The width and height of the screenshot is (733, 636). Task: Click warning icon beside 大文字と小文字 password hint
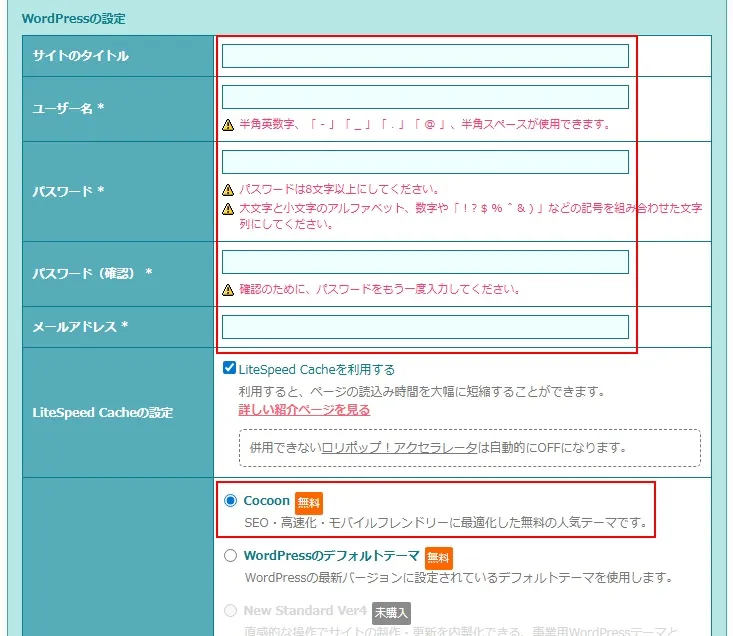[x=228, y=209]
